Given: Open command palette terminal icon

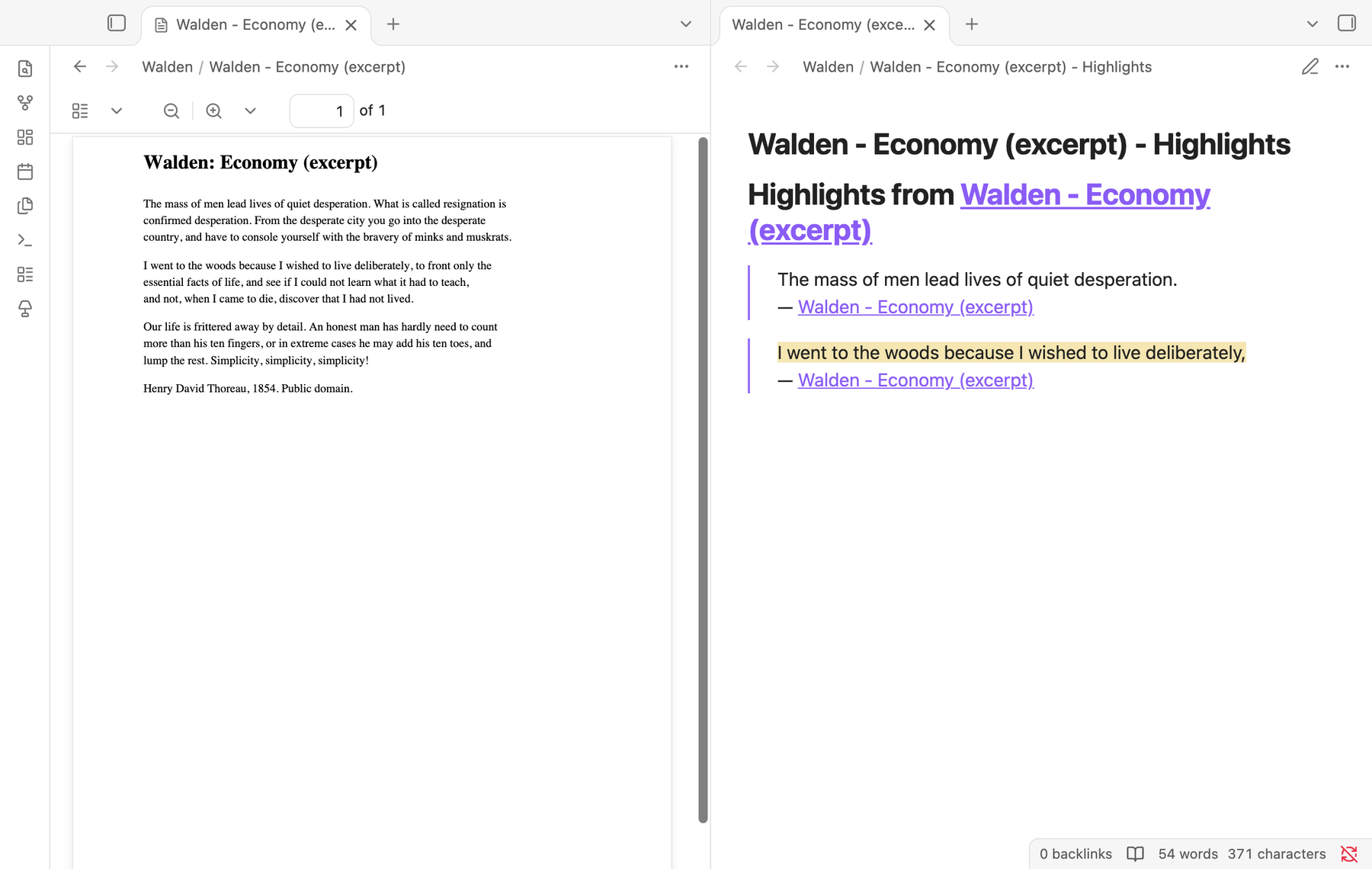Looking at the screenshot, I should click(25, 240).
